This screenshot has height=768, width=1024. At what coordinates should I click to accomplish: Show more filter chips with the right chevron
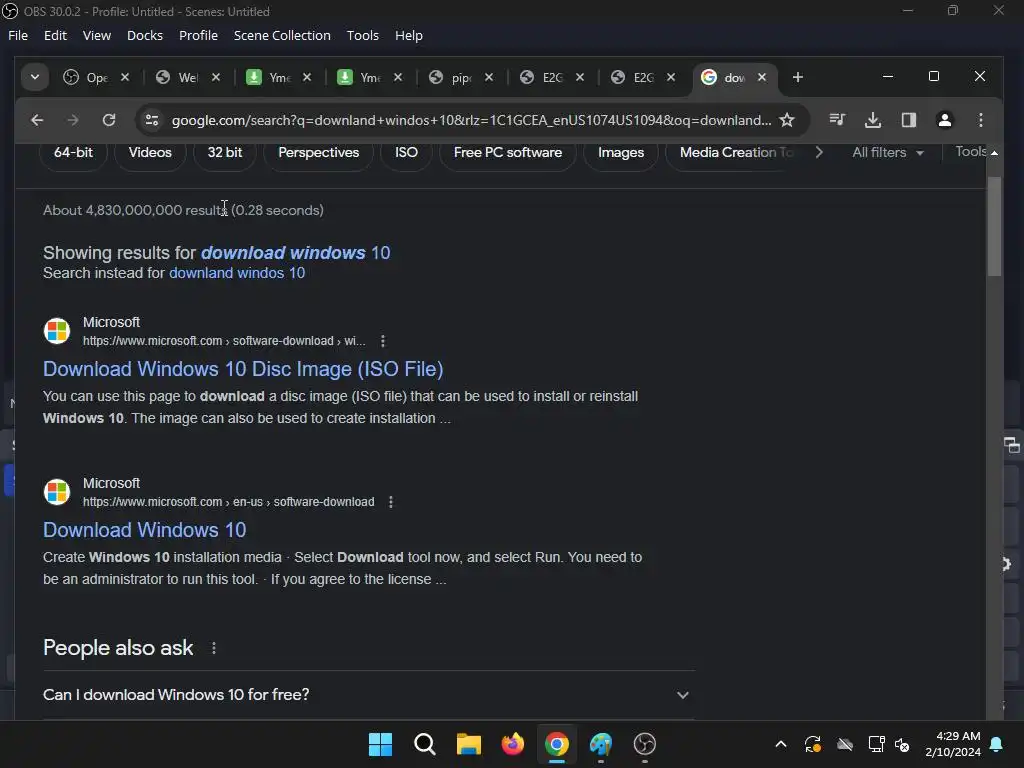[819, 152]
